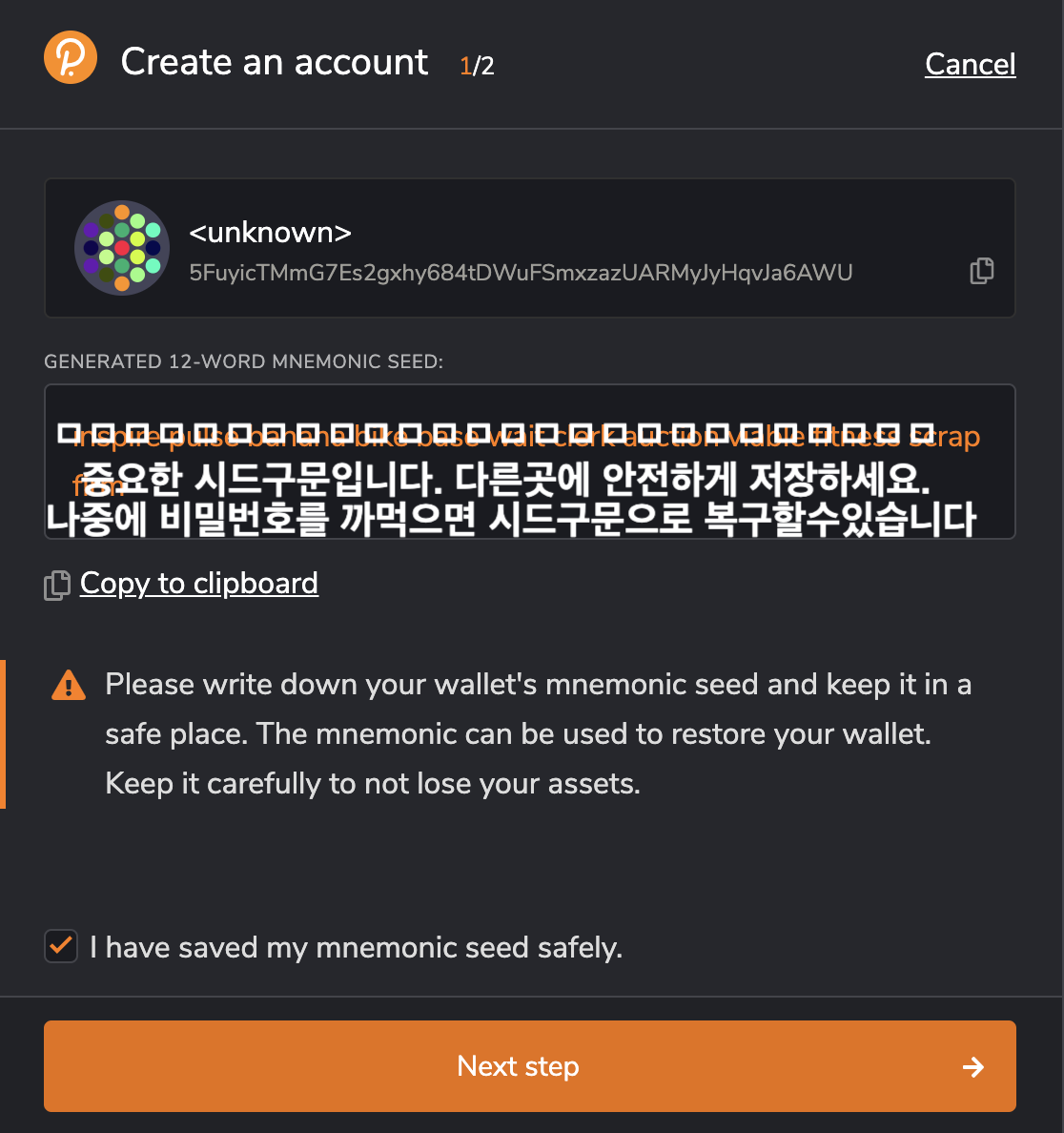Cancel account creation
1064x1133 pixels.
(971, 64)
